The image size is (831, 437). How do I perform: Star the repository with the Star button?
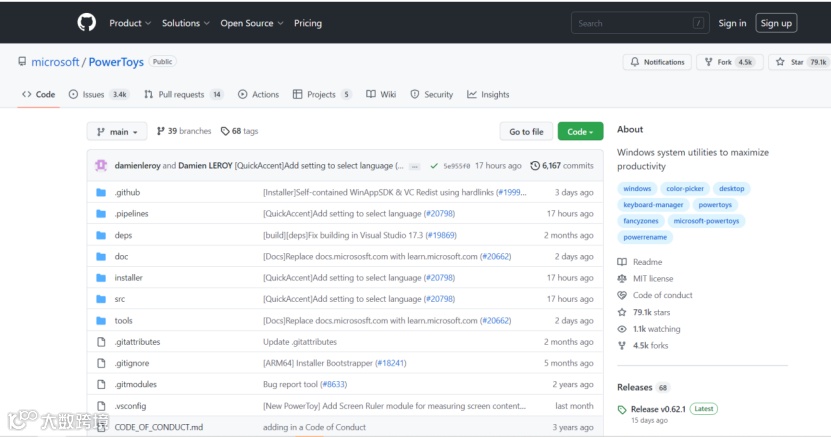coord(800,62)
